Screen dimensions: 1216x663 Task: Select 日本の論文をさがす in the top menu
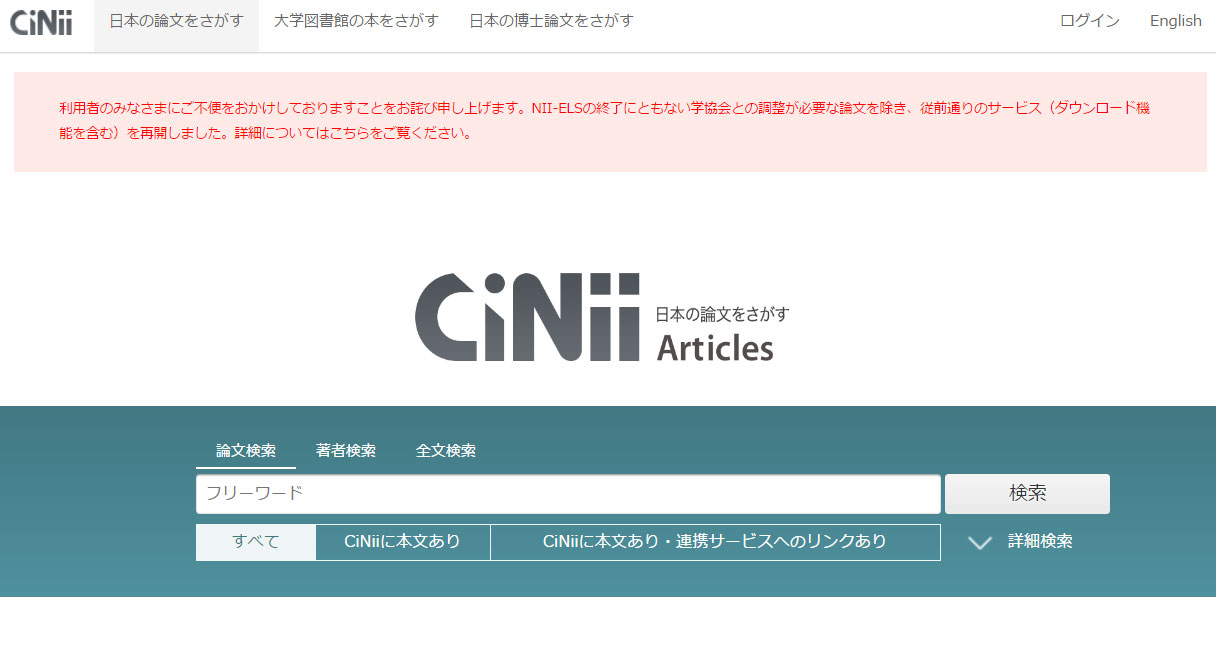[176, 20]
